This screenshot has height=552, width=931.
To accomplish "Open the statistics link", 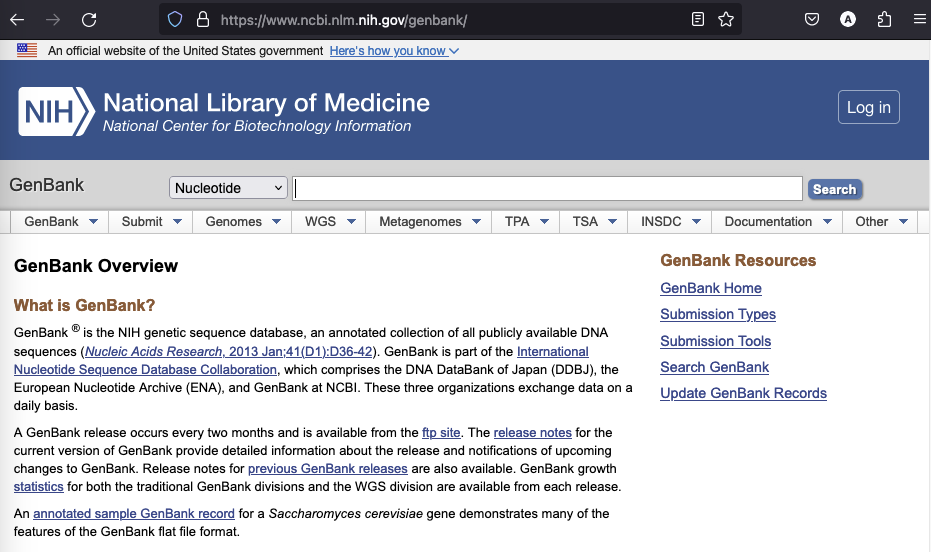I will point(39,487).
